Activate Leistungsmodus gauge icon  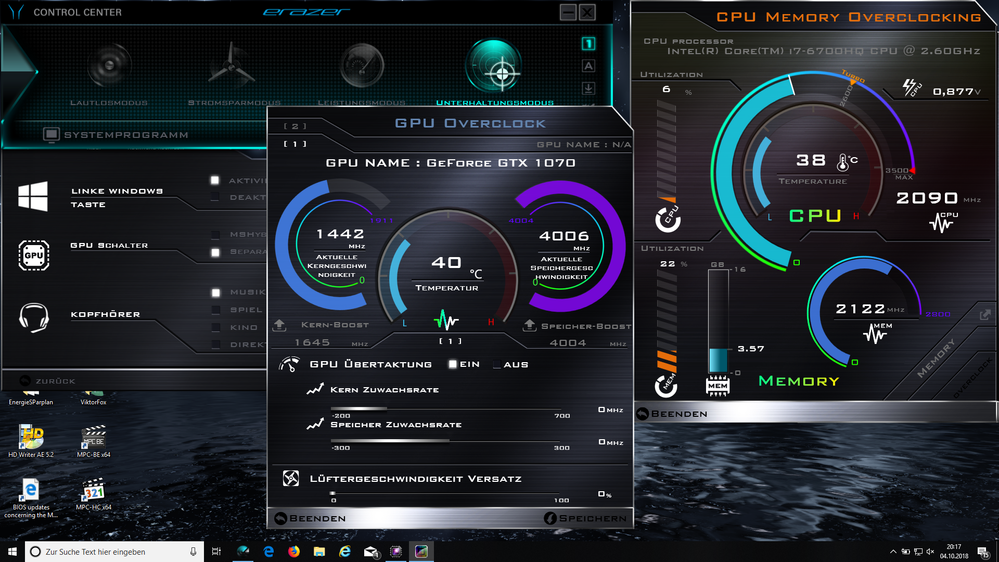(361, 66)
